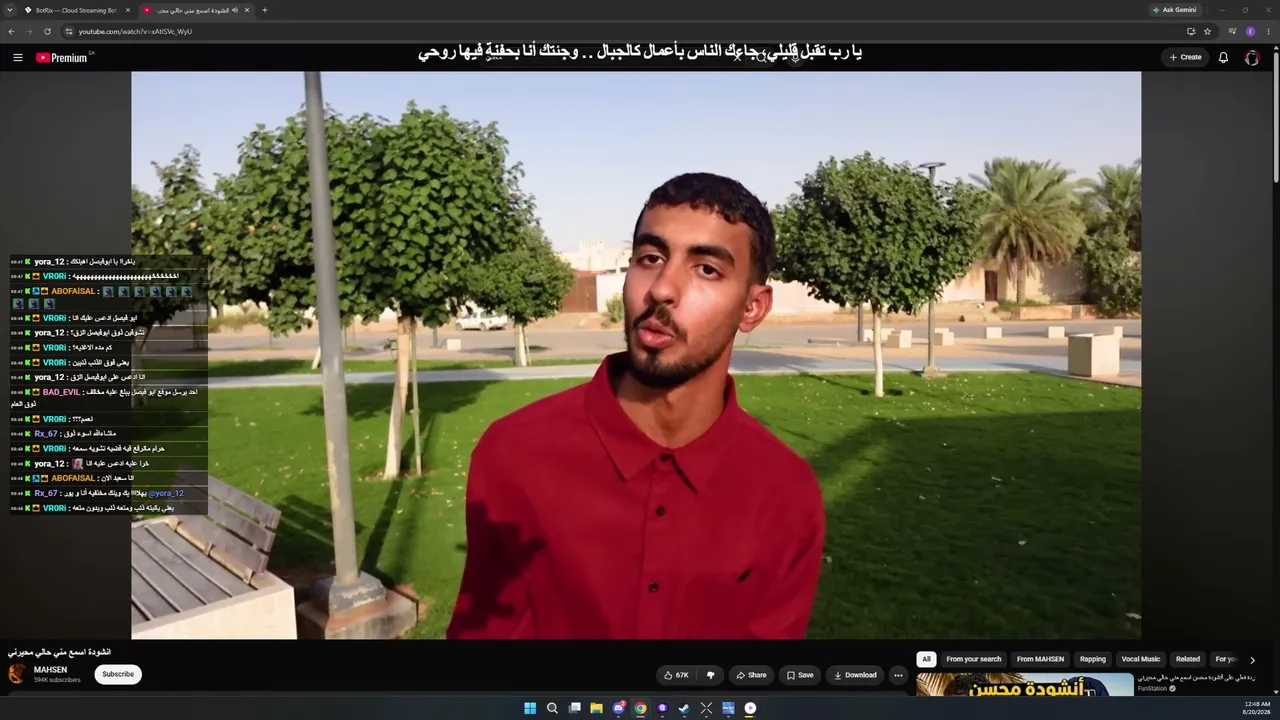Open the FunStation channel link
Screen dimensions: 1280x720
pyautogui.click(x=1152, y=688)
